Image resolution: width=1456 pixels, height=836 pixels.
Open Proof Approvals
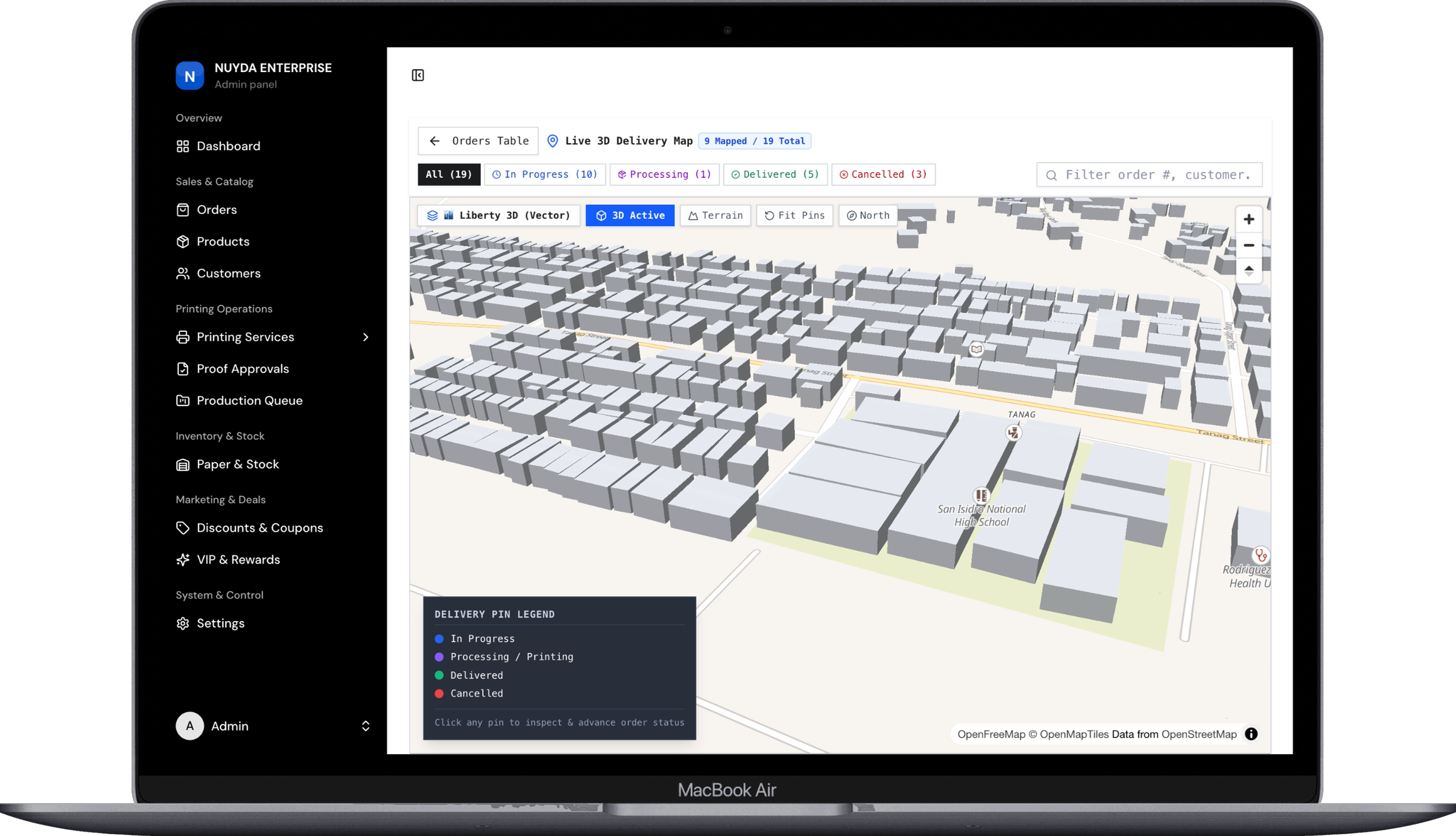[x=242, y=369]
